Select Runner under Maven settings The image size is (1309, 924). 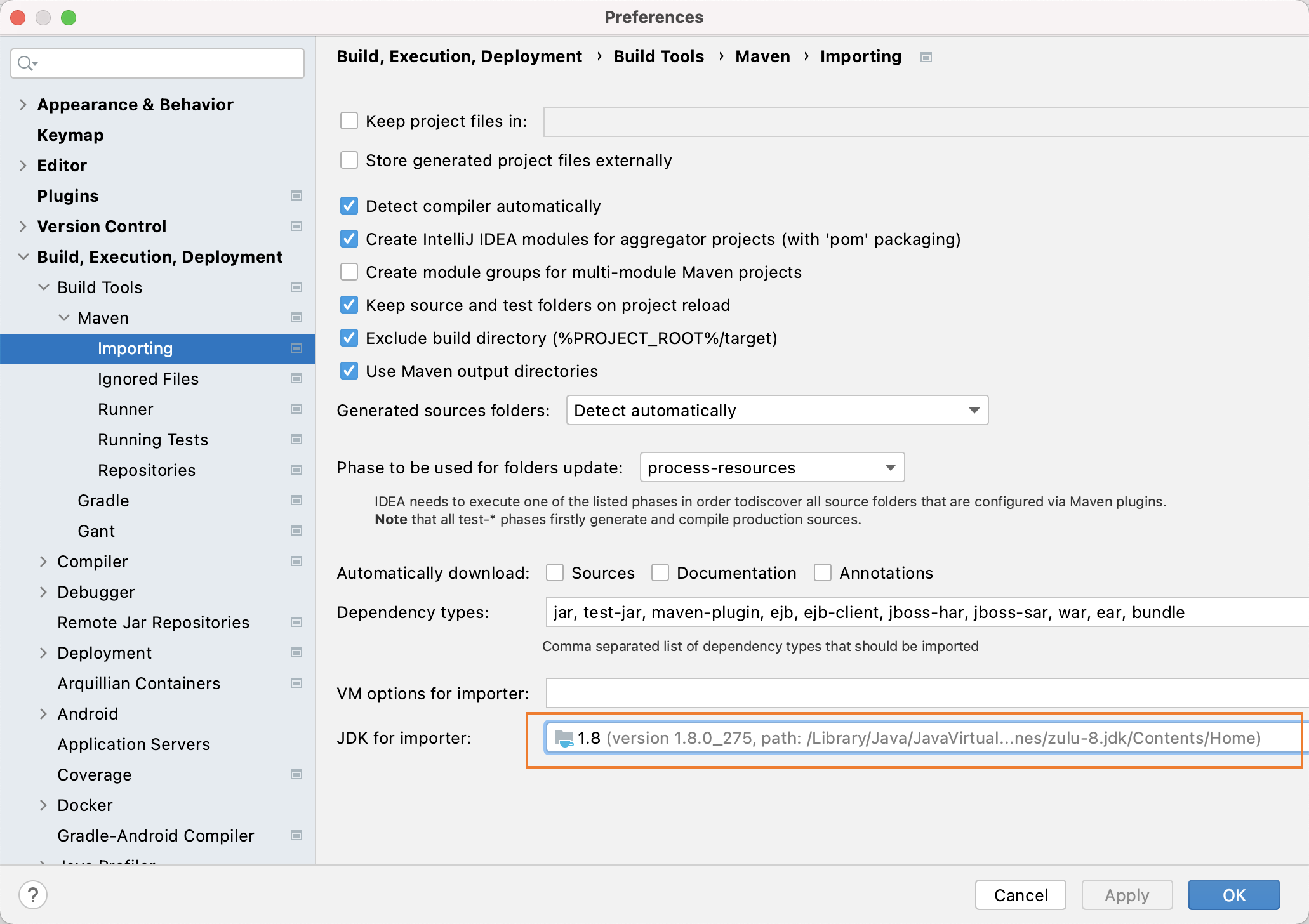126,409
